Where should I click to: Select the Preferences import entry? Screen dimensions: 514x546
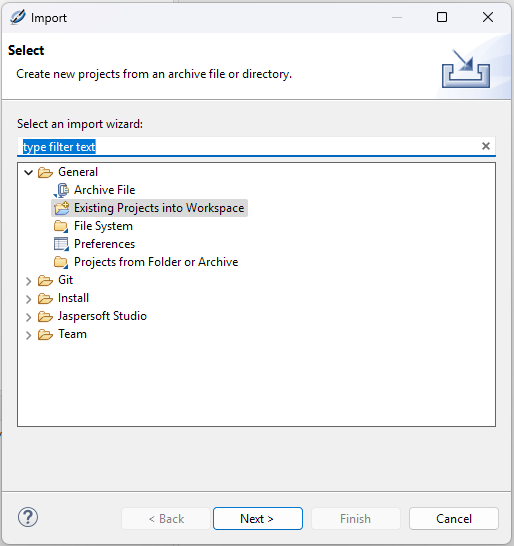pos(104,244)
